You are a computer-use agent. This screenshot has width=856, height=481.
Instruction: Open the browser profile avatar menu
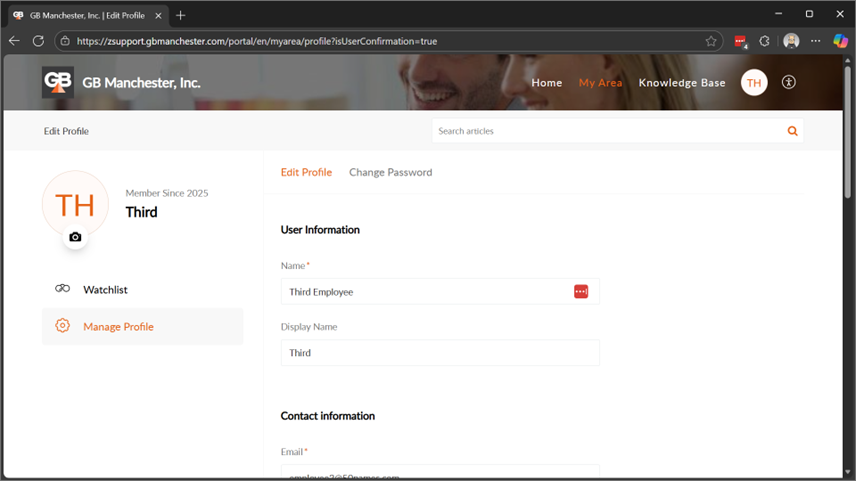791,41
